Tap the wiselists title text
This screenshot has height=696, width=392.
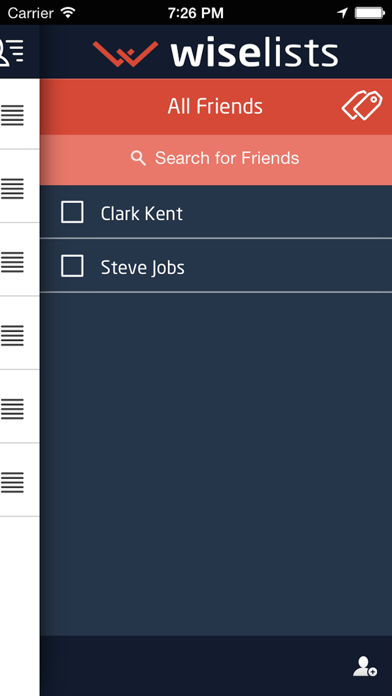point(254,54)
